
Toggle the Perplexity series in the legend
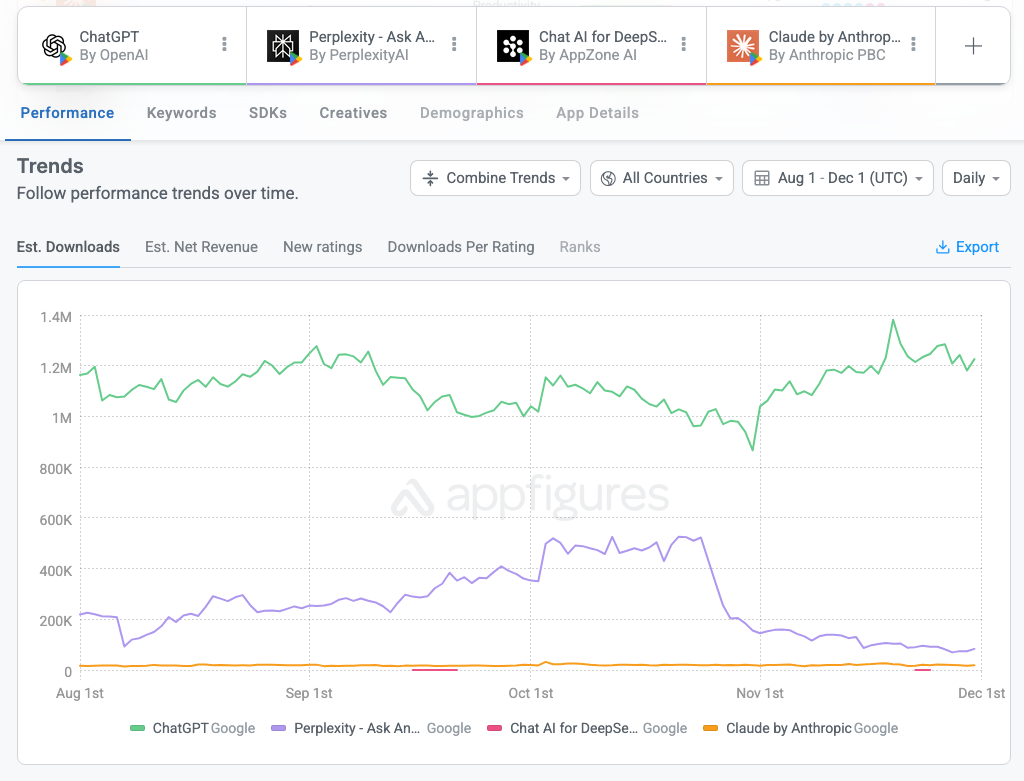[x=371, y=728]
